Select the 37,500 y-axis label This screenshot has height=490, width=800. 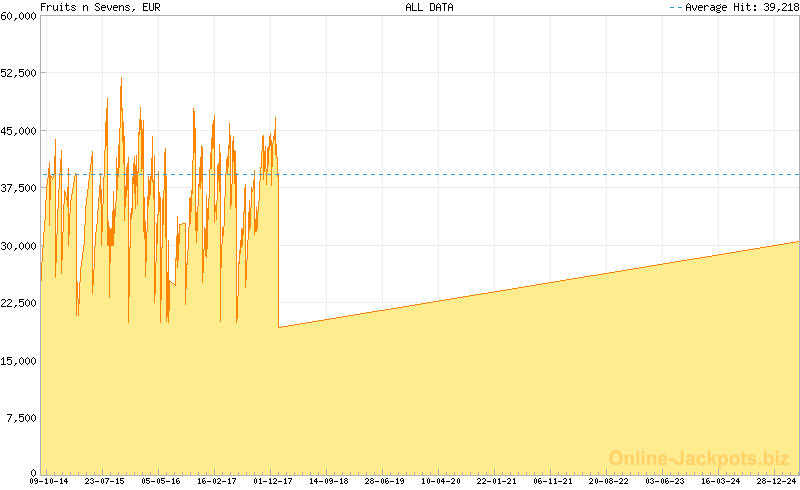click(19, 188)
